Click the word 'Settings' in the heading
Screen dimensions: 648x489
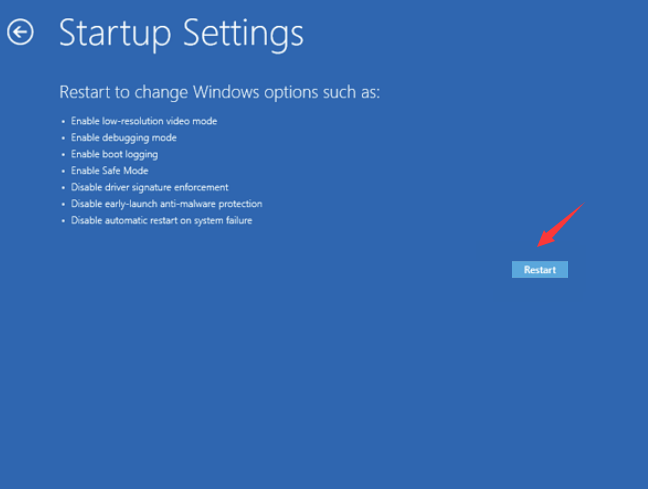[x=243, y=33]
